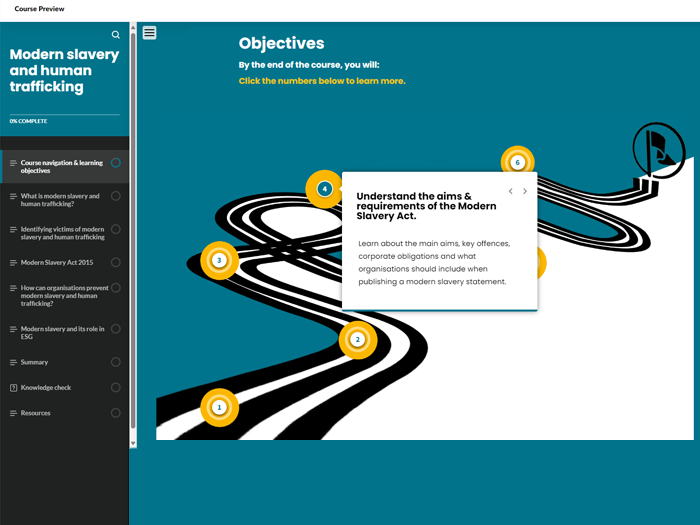Toggle the hamburger menu sidebar button
Screen dimensions: 700x525
click(150, 33)
